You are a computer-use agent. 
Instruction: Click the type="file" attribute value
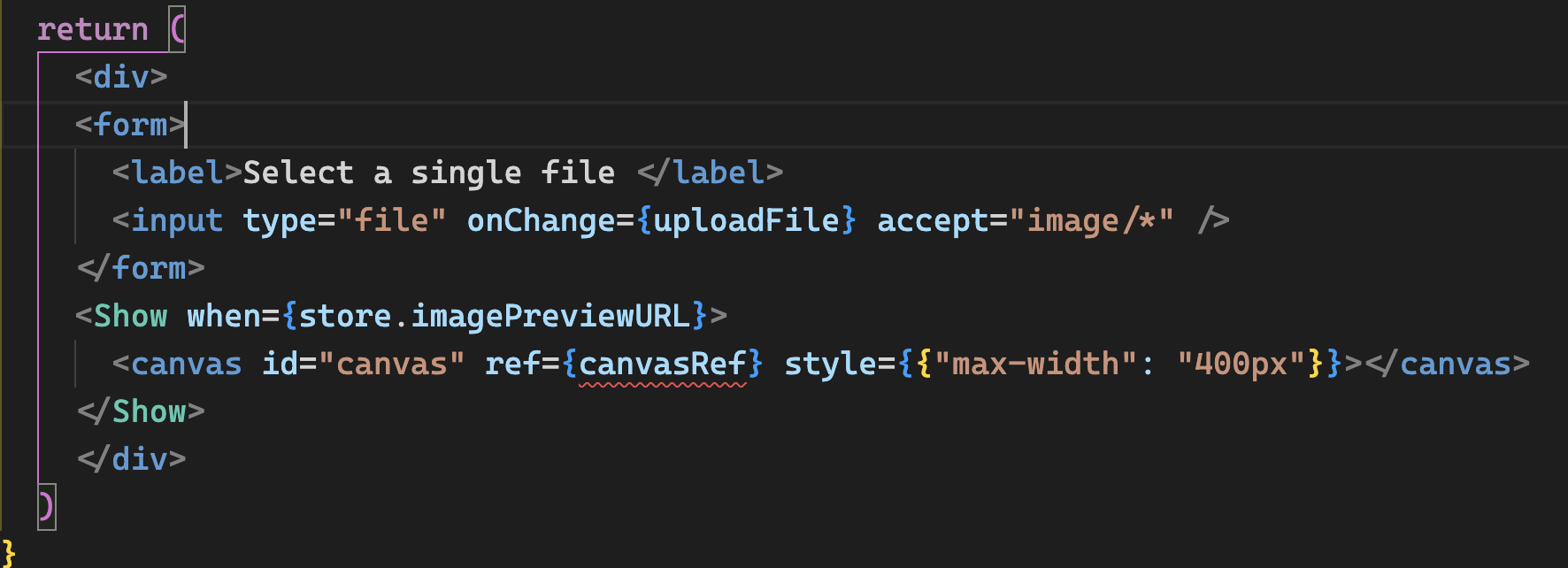coord(391,220)
